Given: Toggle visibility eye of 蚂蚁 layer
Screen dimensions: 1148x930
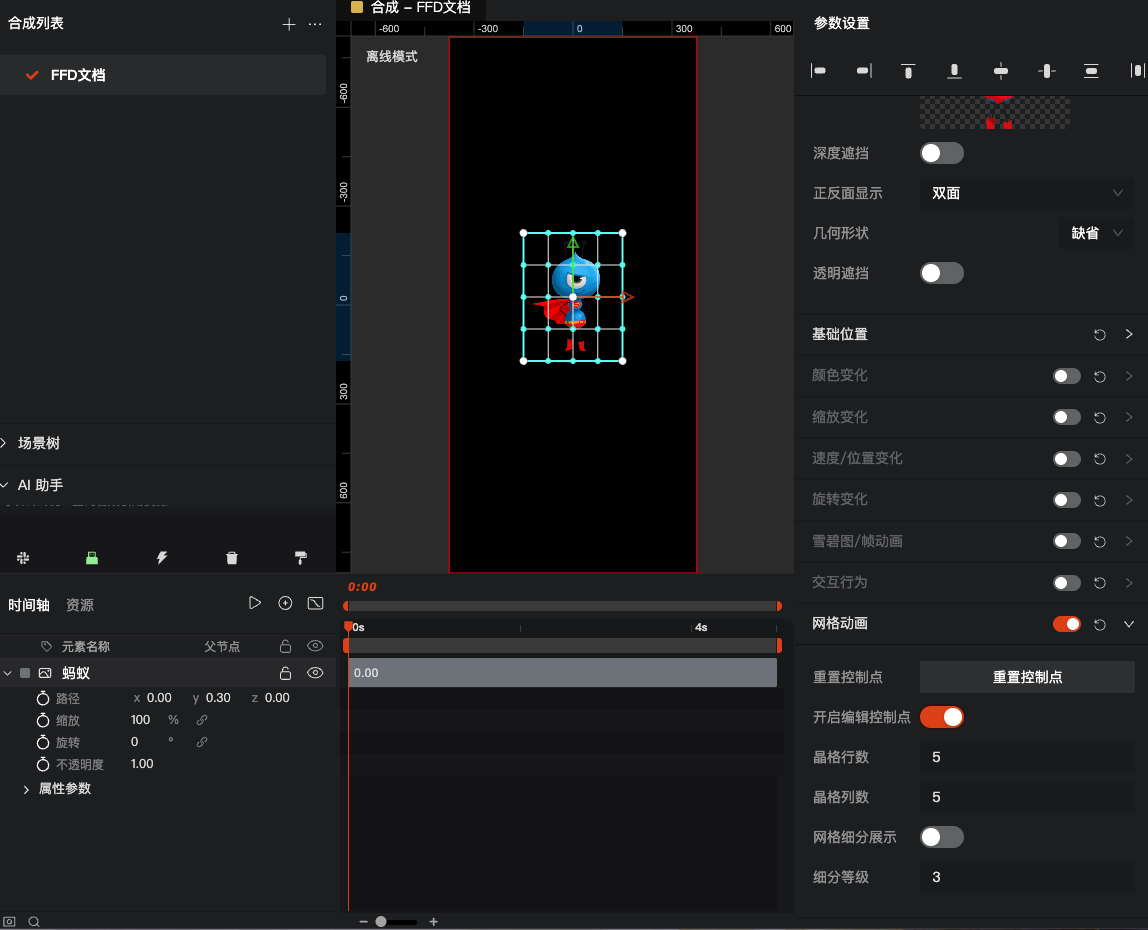Looking at the screenshot, I should click(x=316, y=673).
